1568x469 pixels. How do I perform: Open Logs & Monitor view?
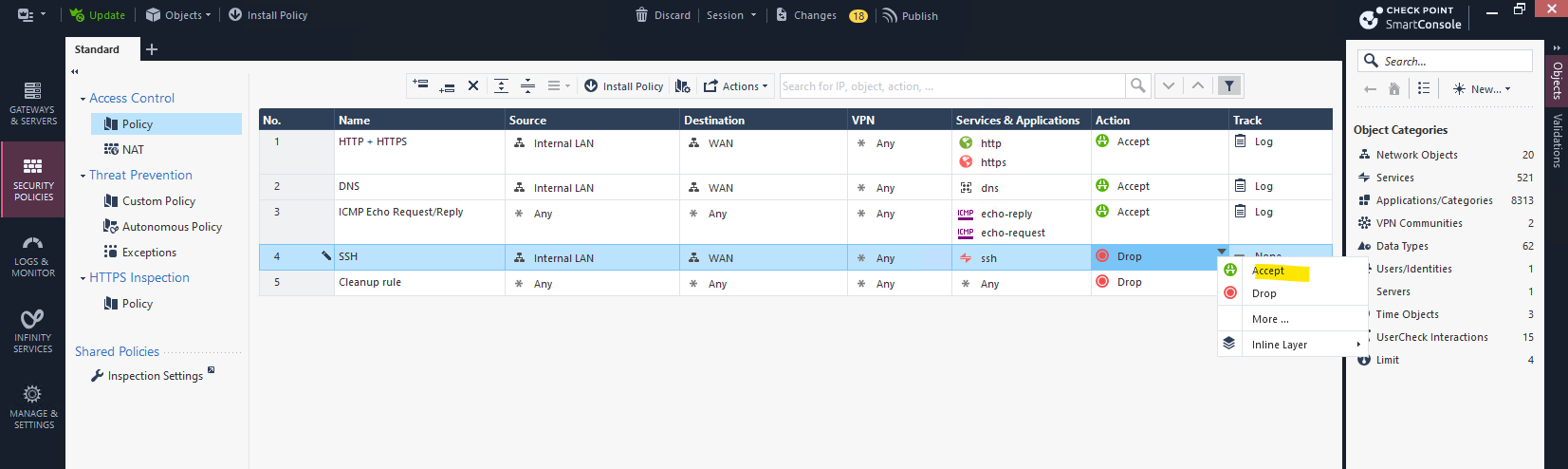[33, 256]
